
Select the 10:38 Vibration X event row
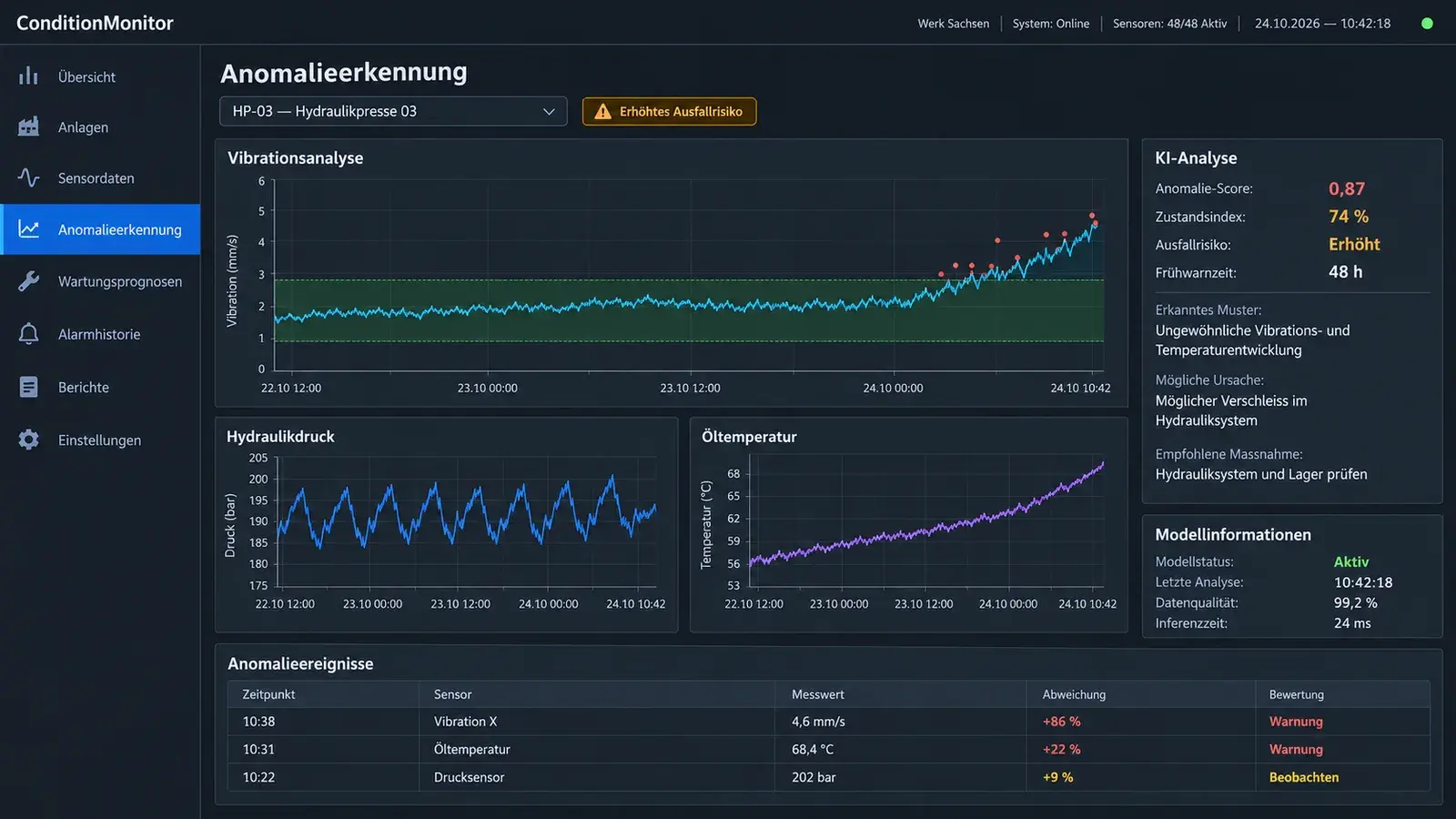coord(828,722)
